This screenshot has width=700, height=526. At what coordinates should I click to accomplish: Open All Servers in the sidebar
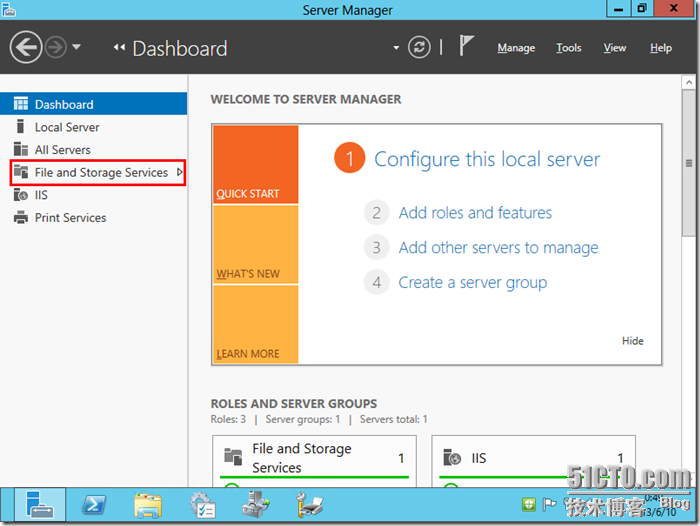click(94, 150)
